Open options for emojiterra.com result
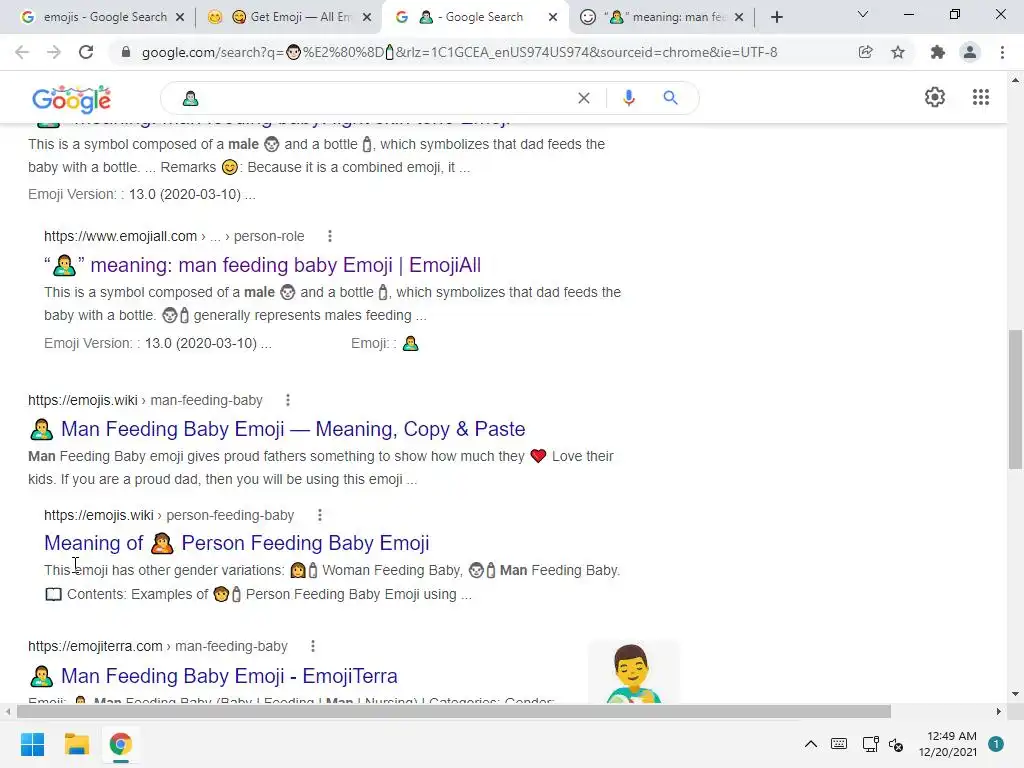 click(313, 646)
